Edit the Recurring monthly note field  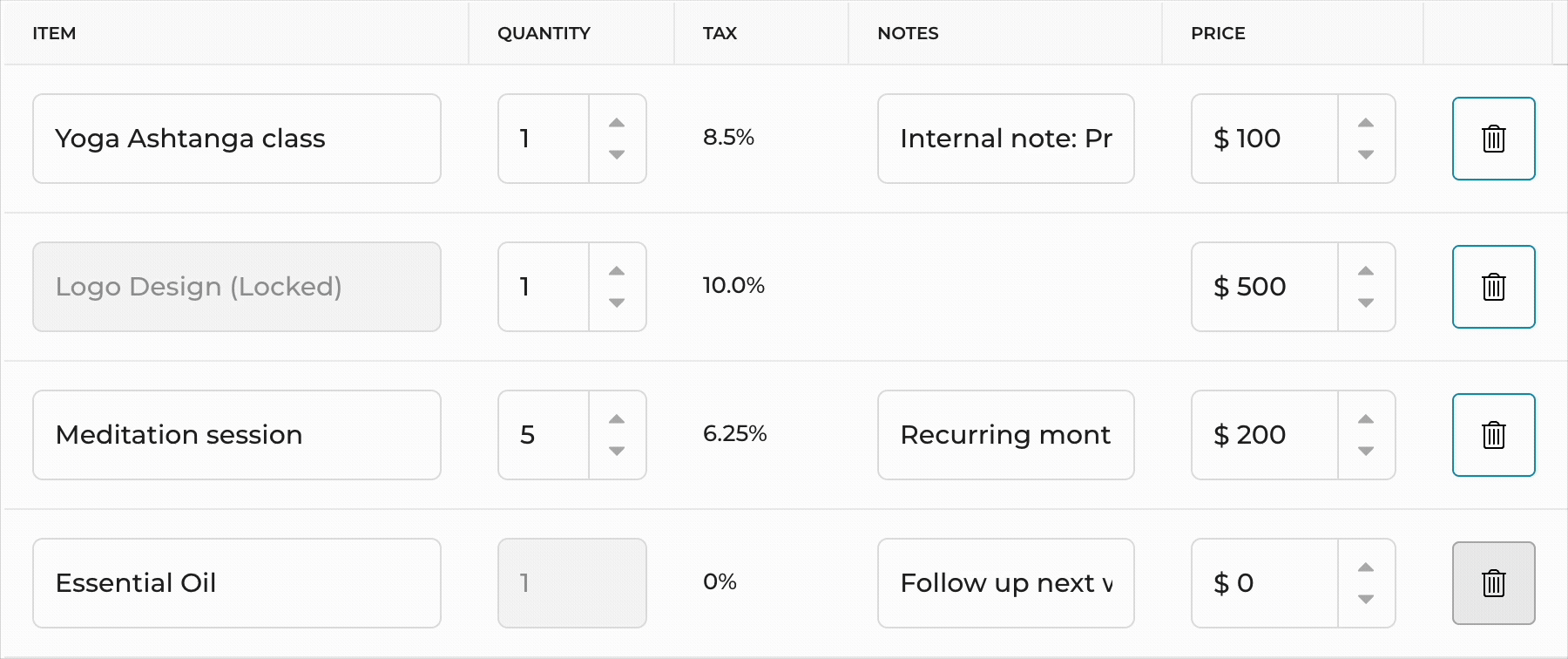(1005, 435)
